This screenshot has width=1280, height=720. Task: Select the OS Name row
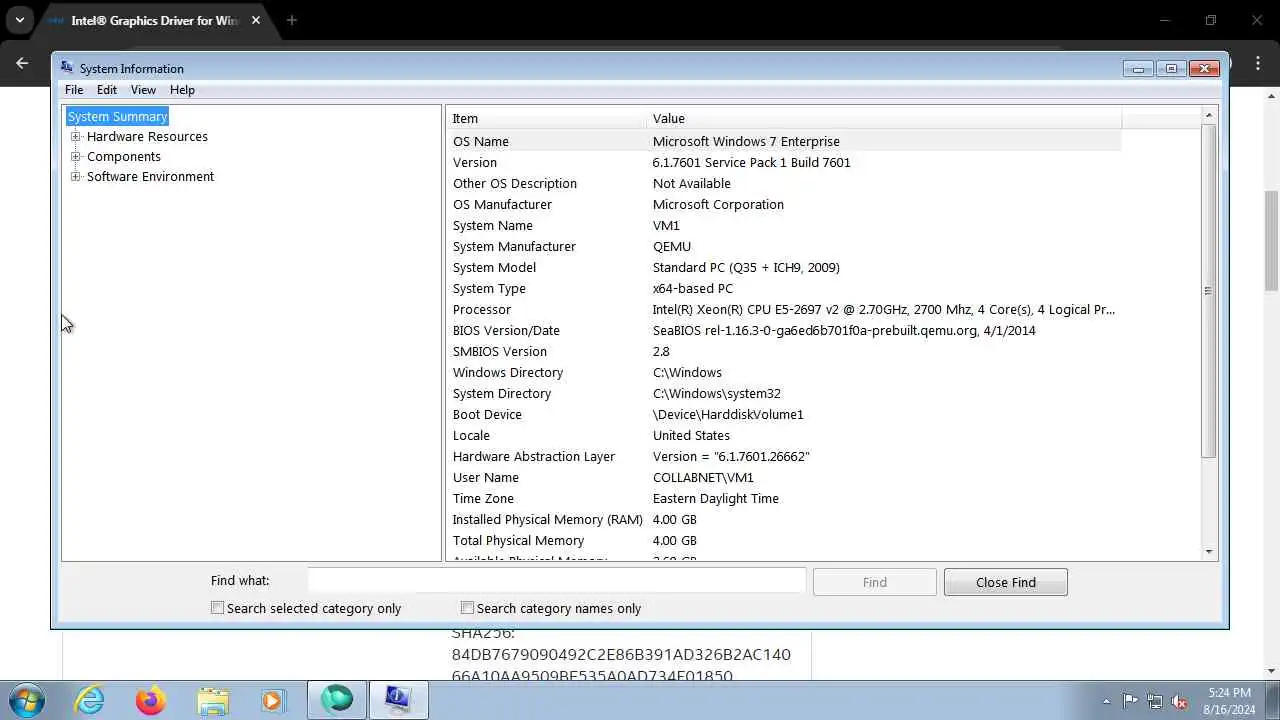pyautogui.click(x=783, y=141)
